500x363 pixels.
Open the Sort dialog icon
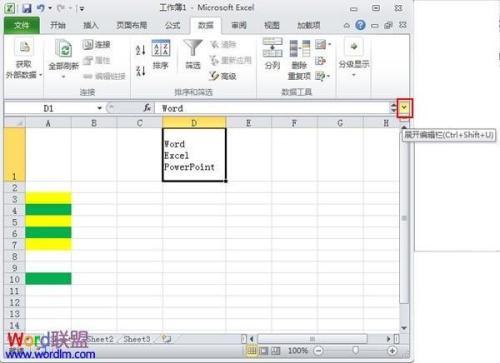[161, 54]
